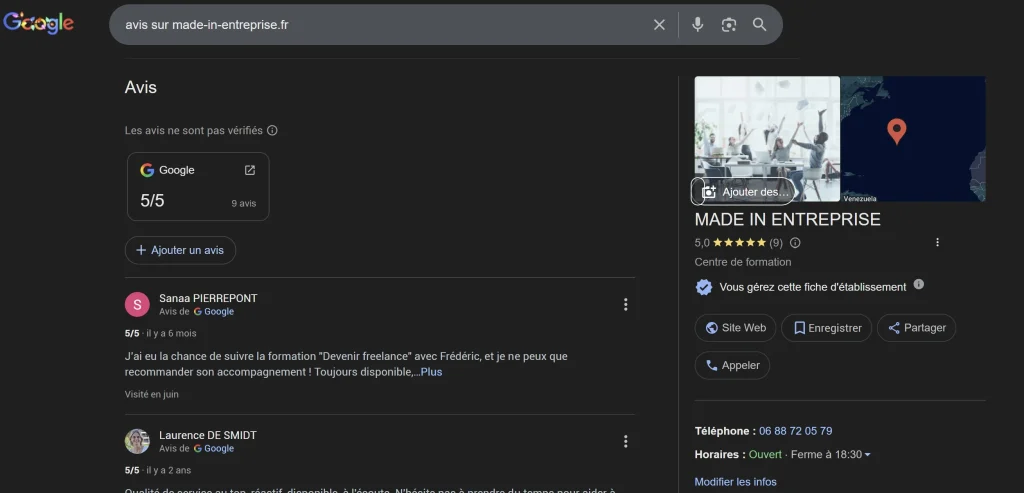
Task: Click reviewer name 'Sanaa PIERREPONT'
Action: [x=208, y=298]
